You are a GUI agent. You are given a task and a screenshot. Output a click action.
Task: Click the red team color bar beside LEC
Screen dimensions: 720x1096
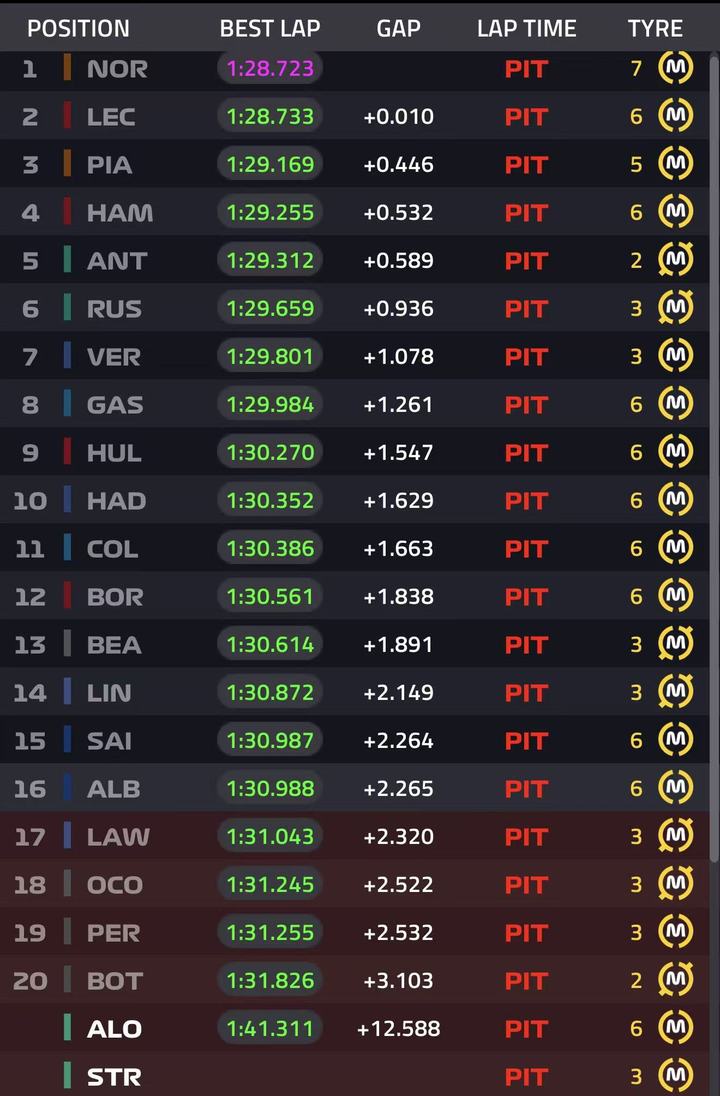67,116
